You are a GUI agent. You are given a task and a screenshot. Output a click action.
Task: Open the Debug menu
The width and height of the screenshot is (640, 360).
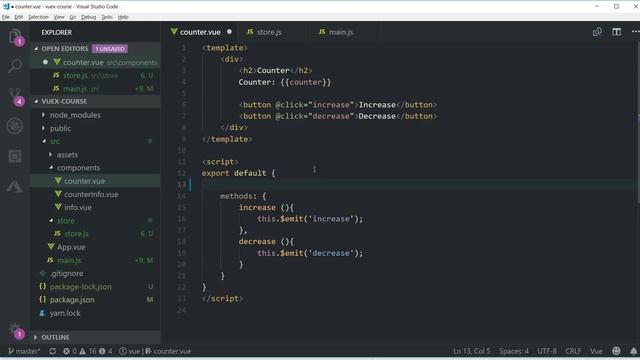89,17
